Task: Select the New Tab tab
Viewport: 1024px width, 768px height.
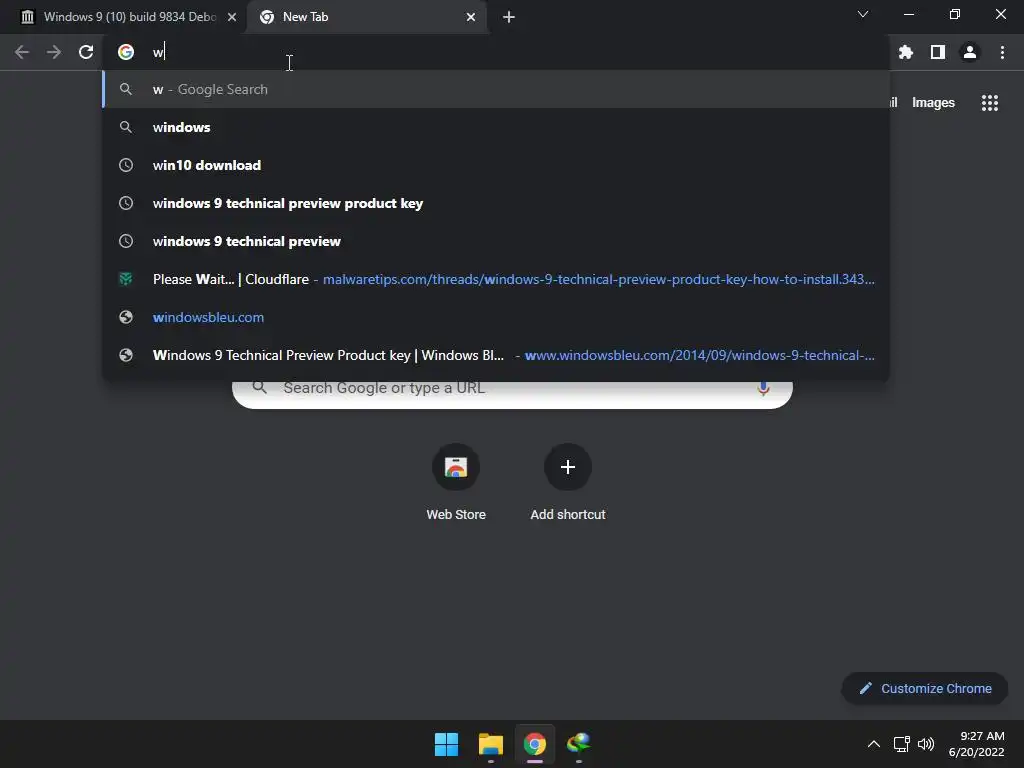Action: (366, 17)
